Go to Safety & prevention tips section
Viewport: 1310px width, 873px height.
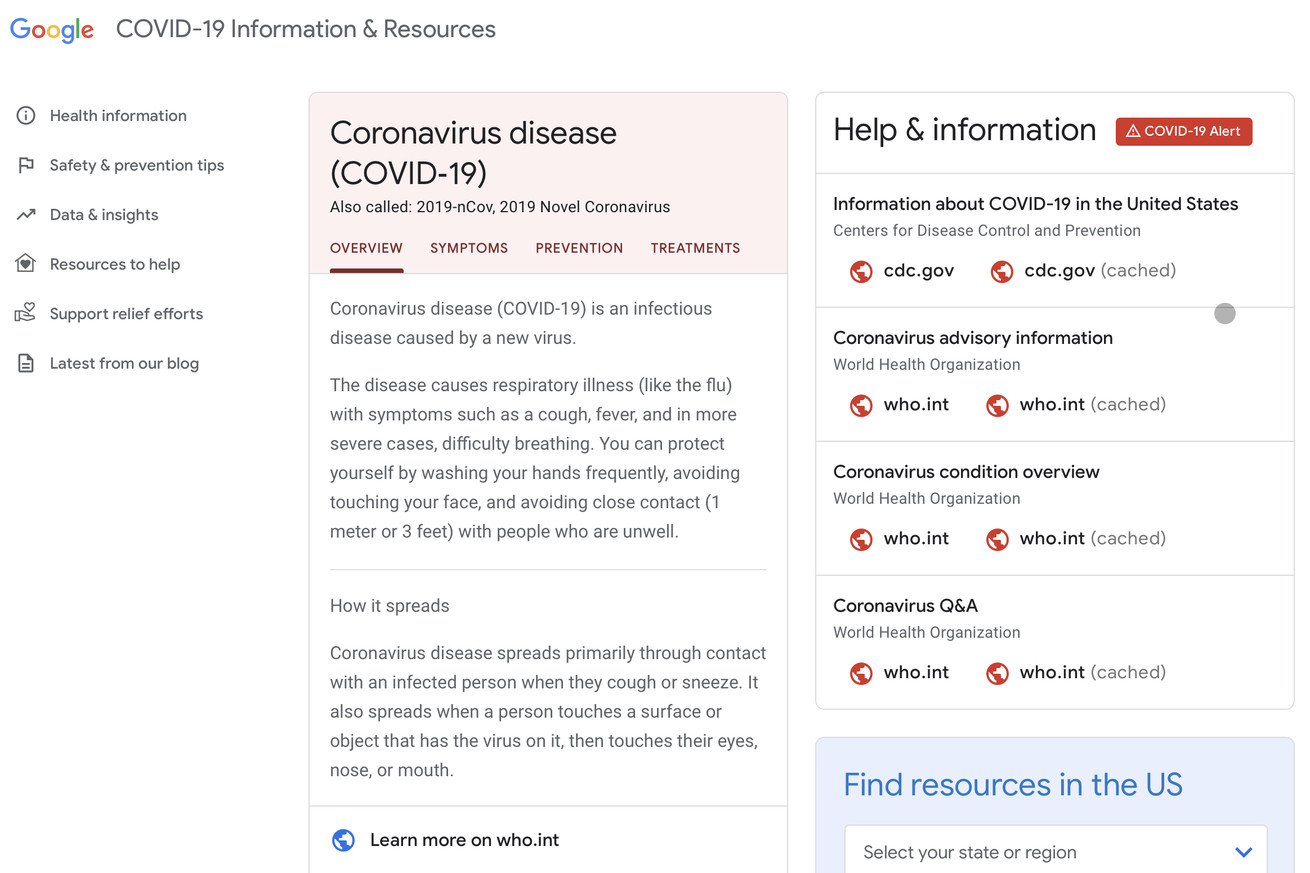[x=137, y=165]
